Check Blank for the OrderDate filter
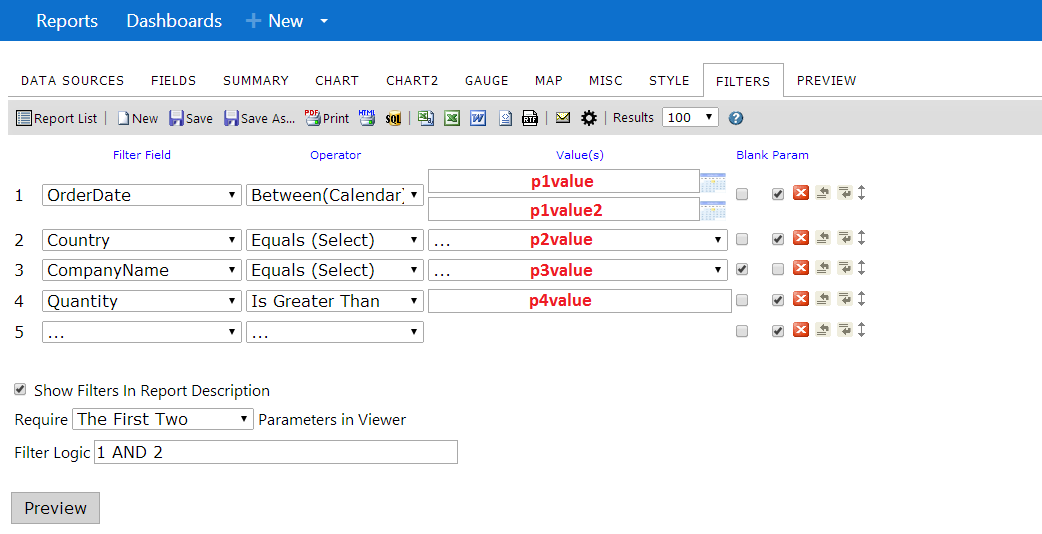 point(742,194)
